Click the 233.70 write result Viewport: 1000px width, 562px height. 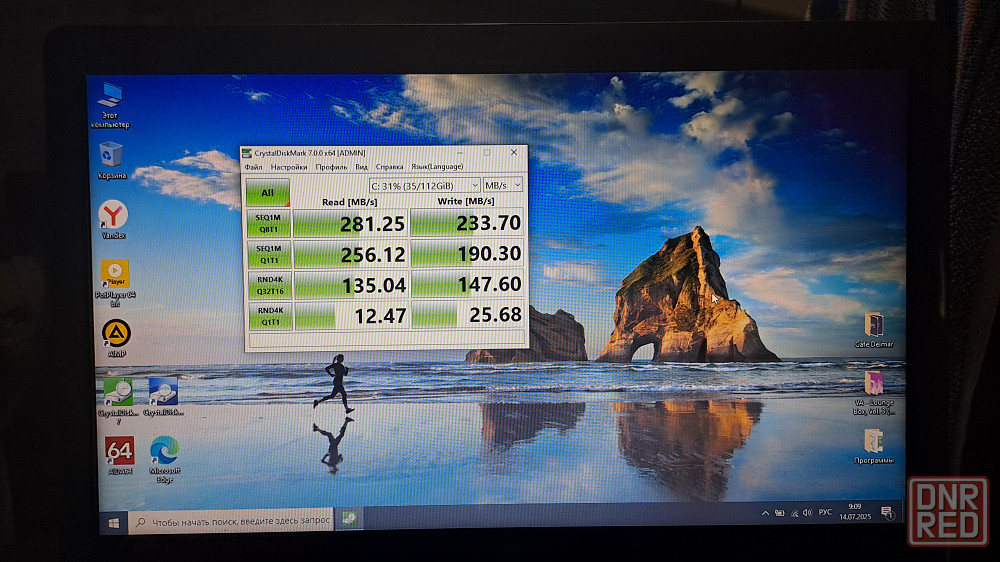(467, 223)
